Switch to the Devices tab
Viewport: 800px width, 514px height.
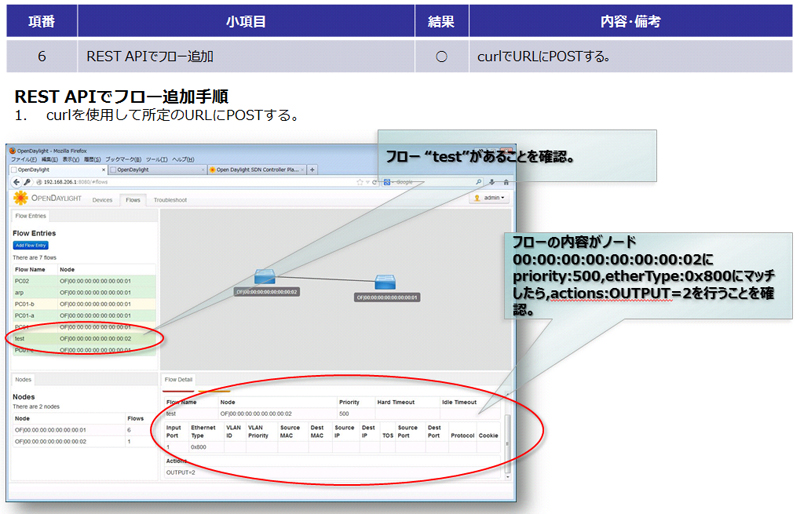[x=102, y=200]
